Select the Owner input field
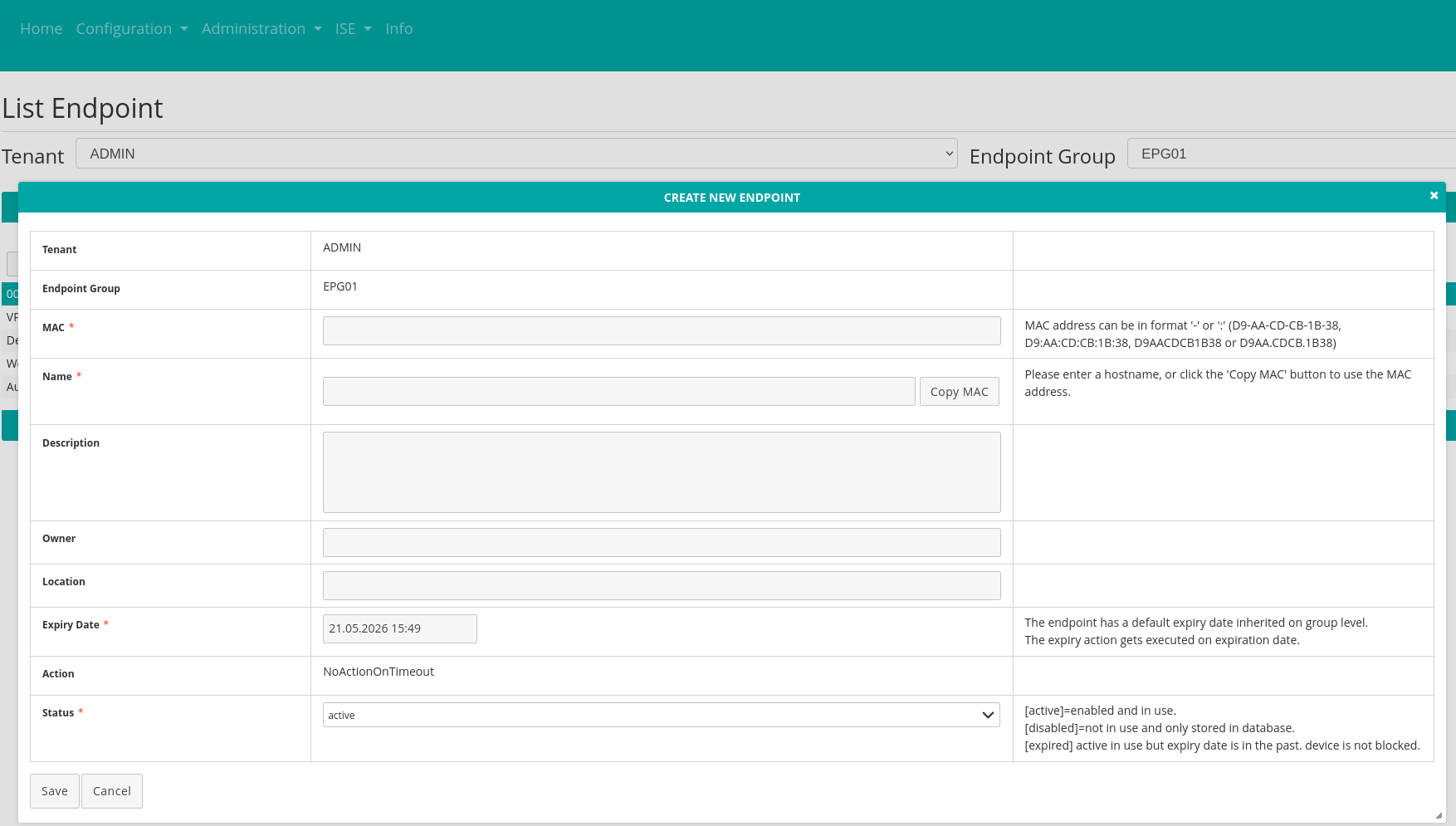The width and height of the screenshot is (1456, 826). [662, 543]
